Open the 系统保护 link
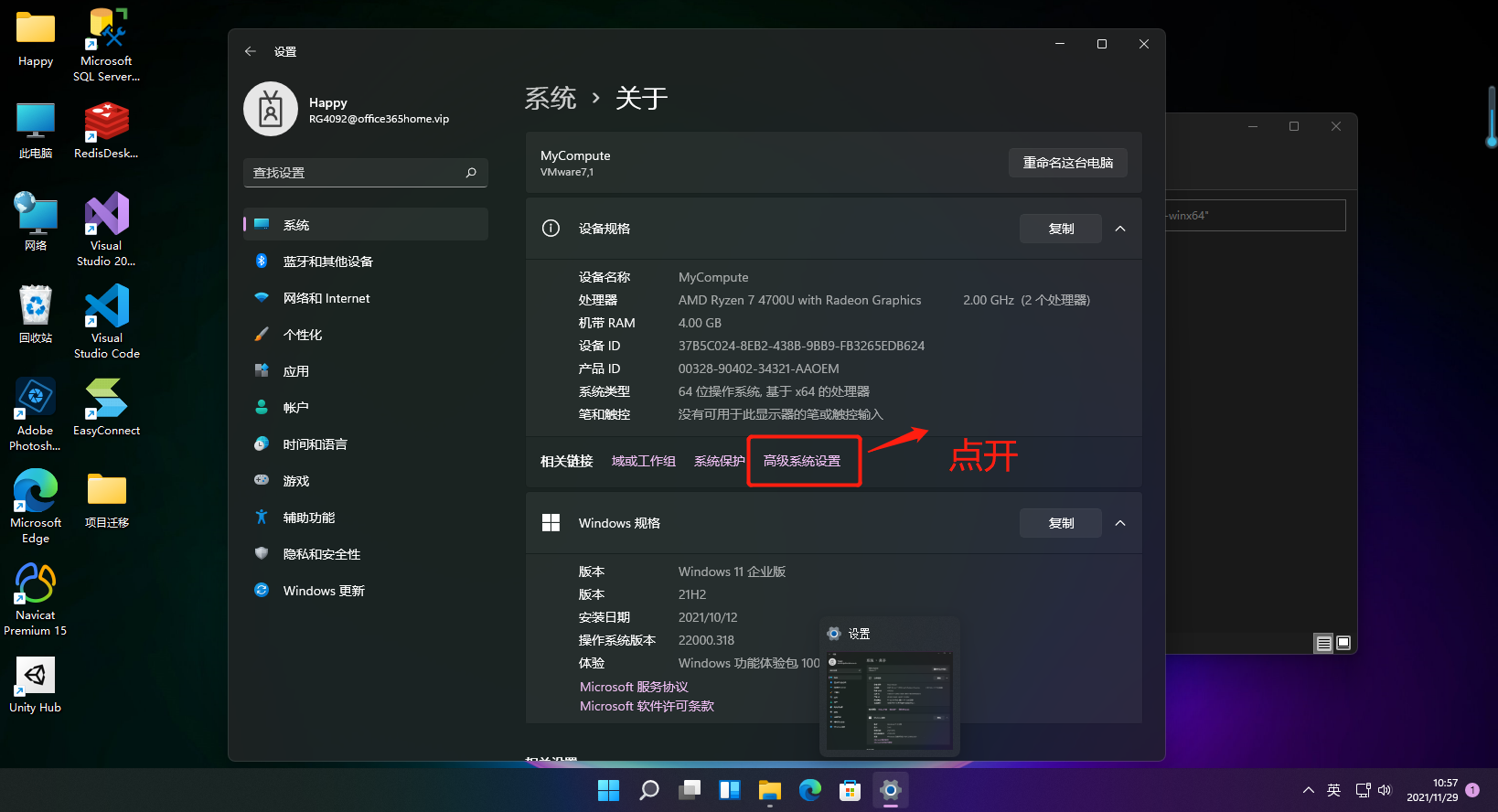 (x=720, y=461)
